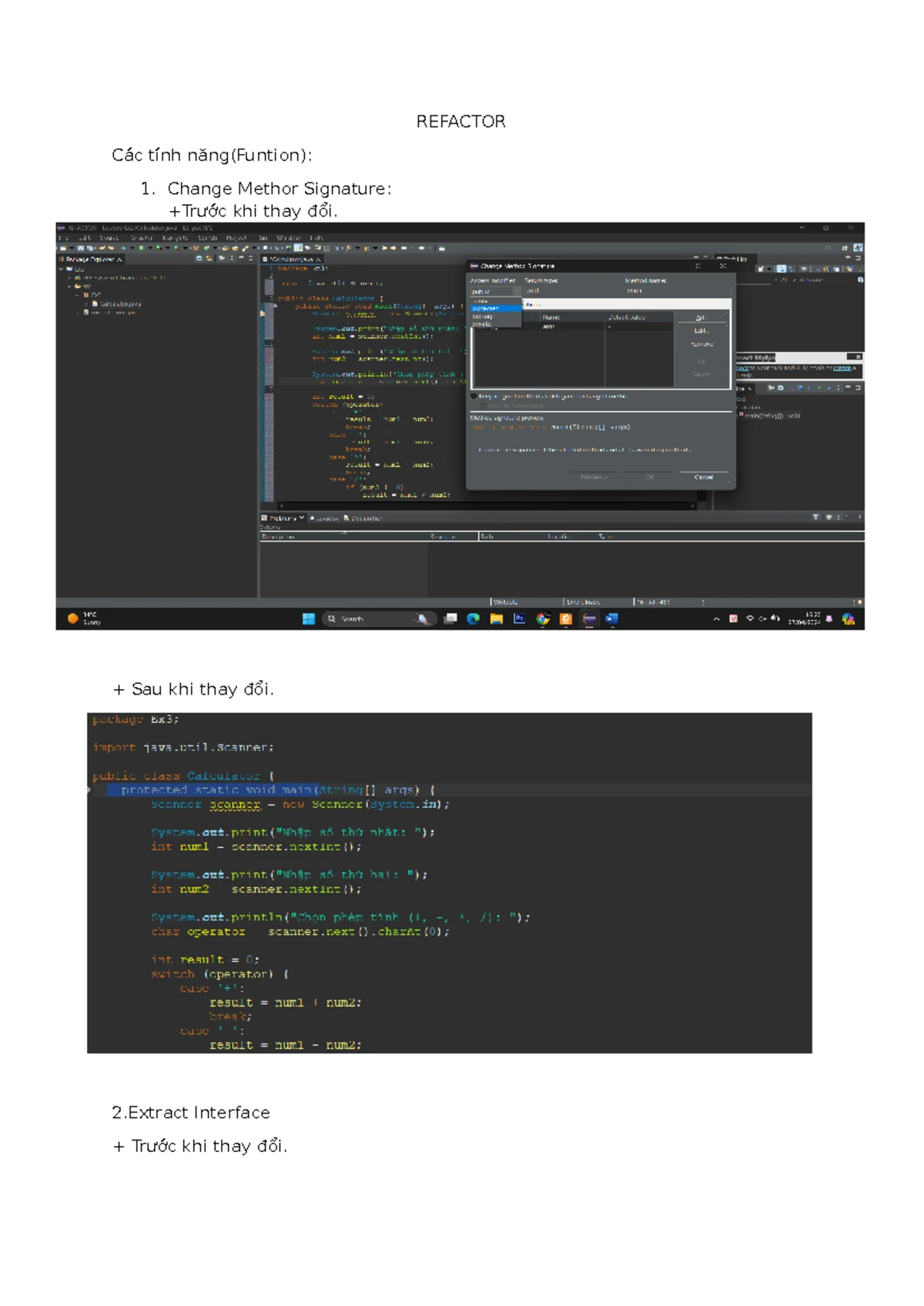Click link with editor icon in Package Explorer
The image size is (924, 1306).
click(209, 259)
